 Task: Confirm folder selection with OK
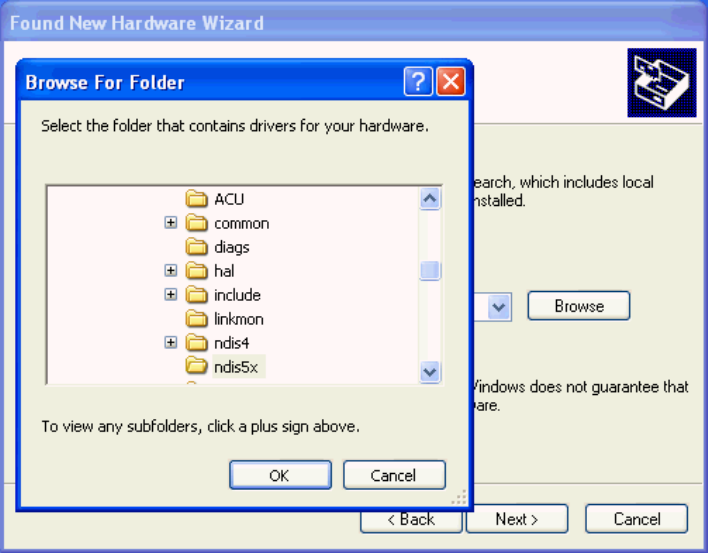click(280, 475)
